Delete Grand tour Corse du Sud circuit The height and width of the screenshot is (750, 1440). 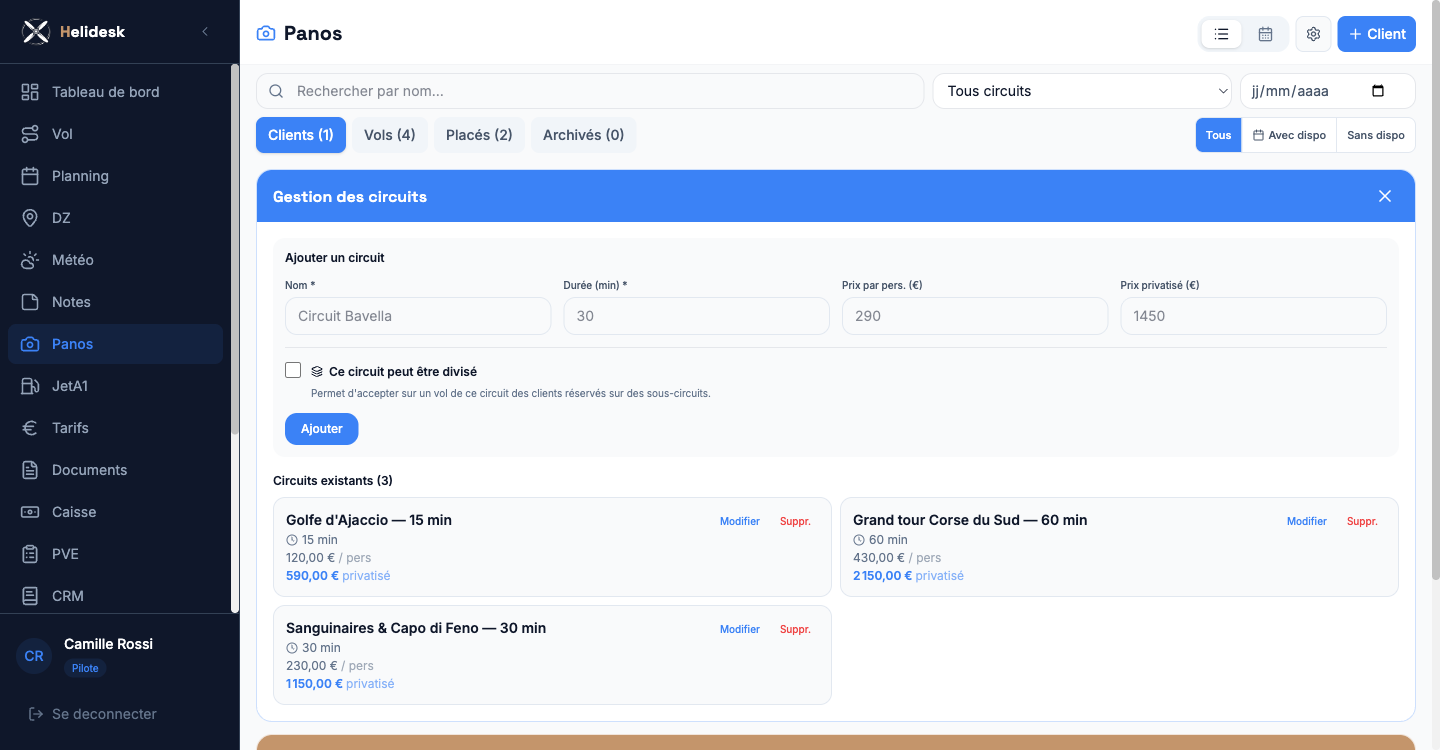(1362, 521)
